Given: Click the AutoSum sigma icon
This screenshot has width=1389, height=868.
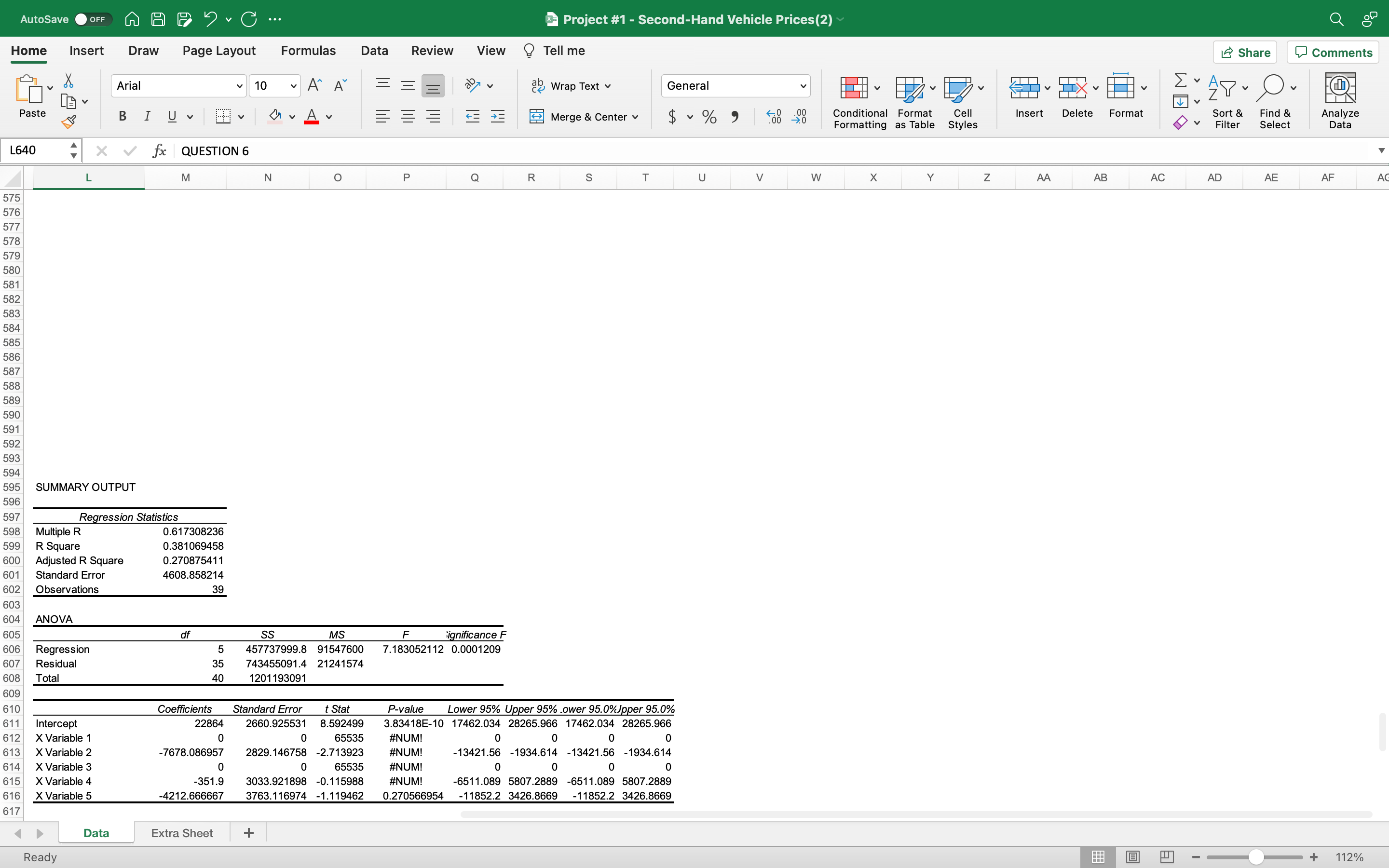Looking at the screenshot, I should (x=1180, y=80).
